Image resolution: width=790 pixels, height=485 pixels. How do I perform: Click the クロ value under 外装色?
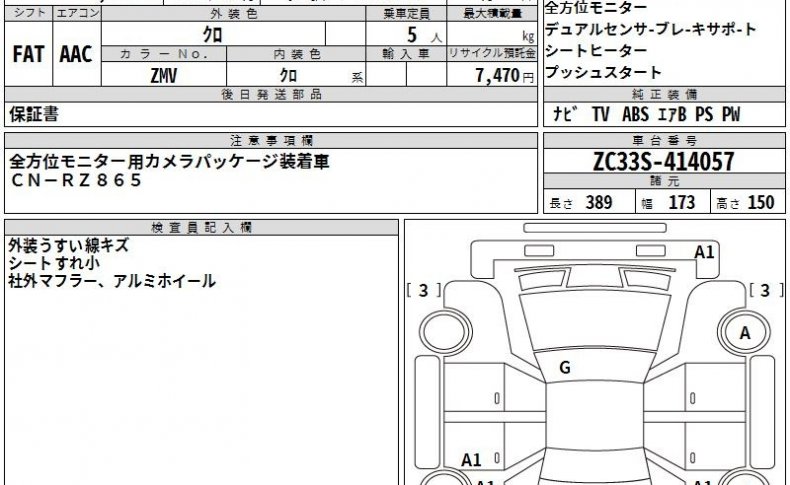[x=213, y=34]
